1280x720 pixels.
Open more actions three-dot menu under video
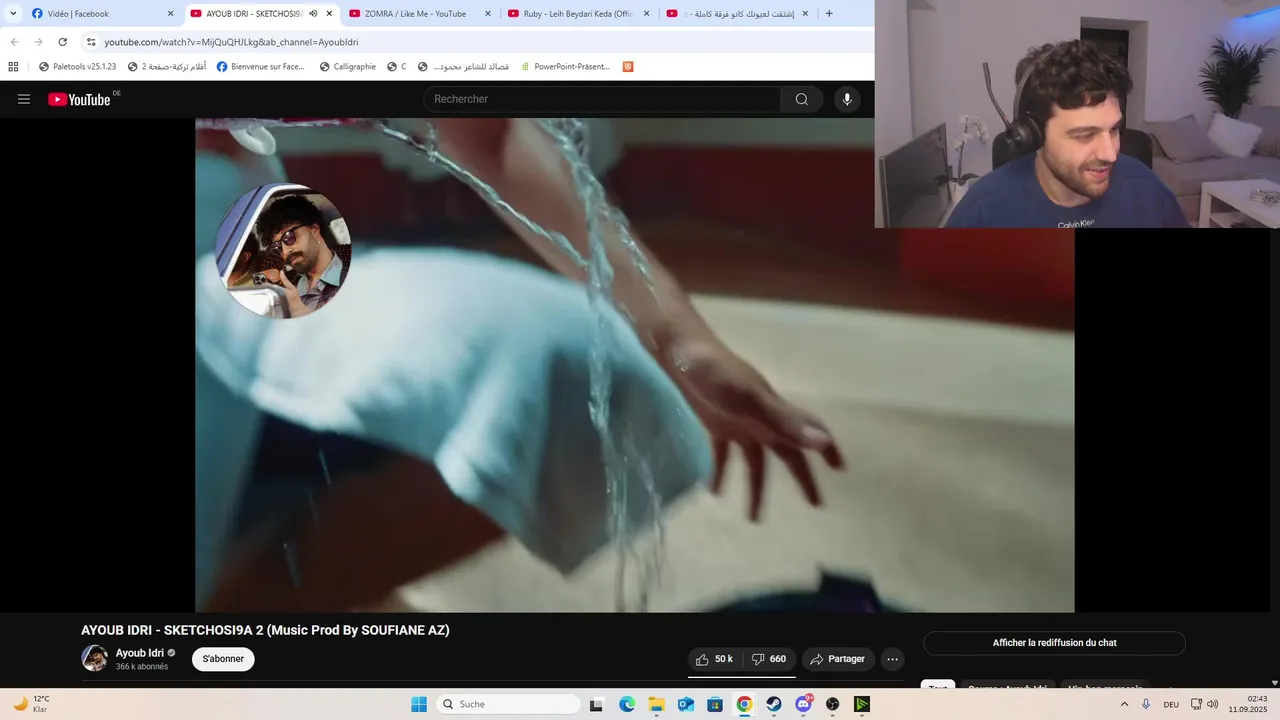coord(893,659)
